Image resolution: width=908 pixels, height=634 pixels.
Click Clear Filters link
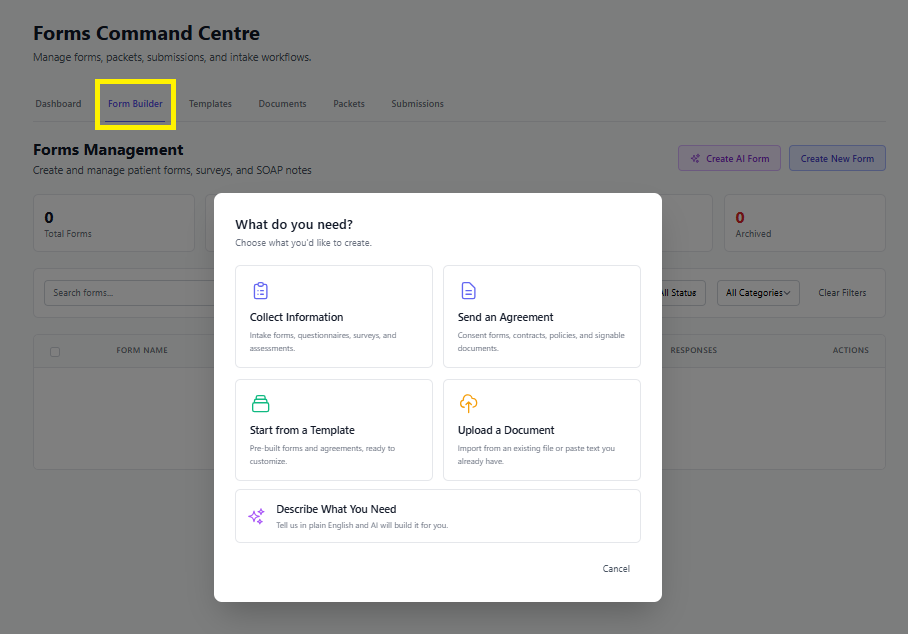click(x=842, y=293)
